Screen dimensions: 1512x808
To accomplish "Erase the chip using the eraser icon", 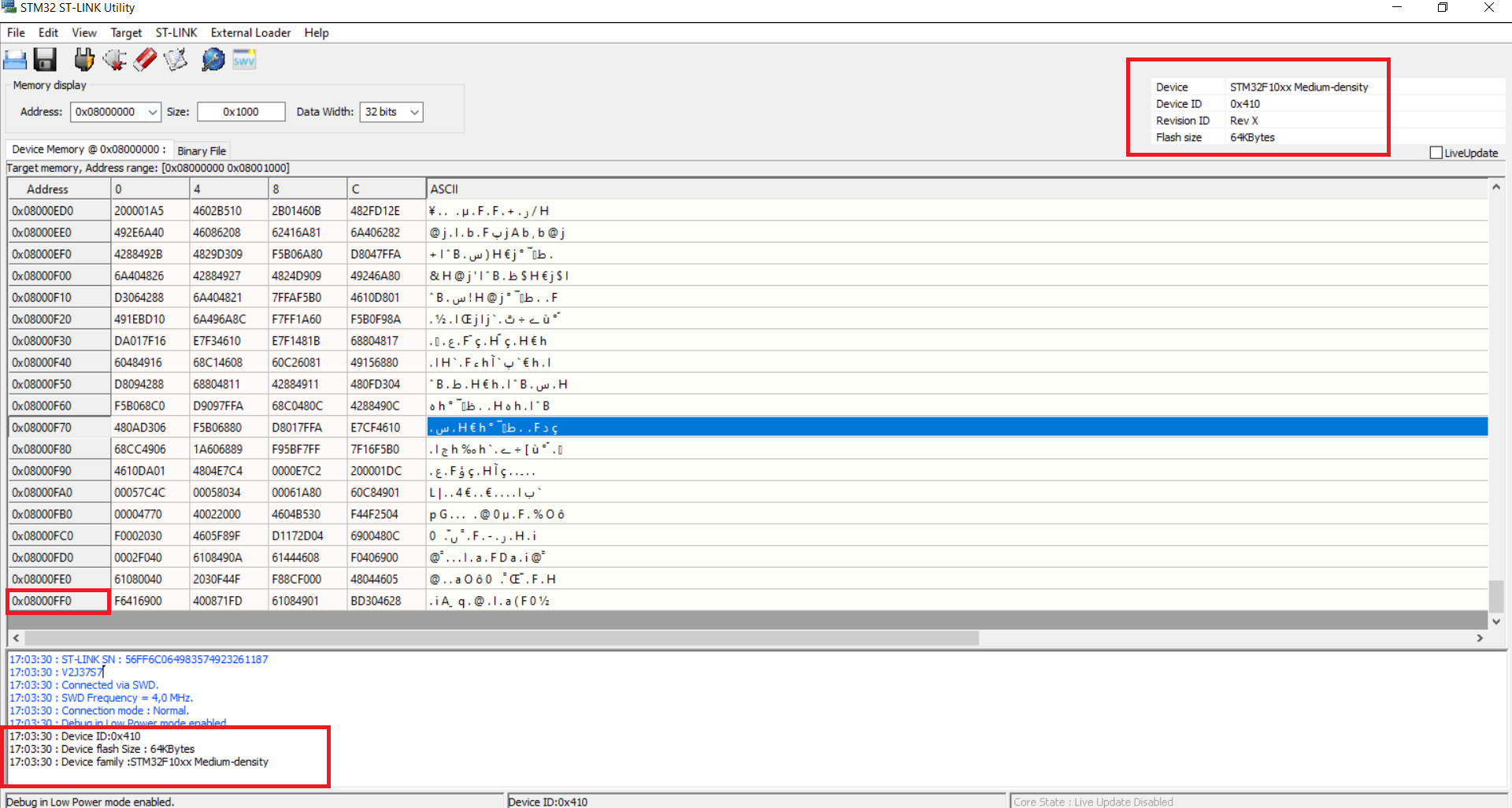I will (145, 59).
